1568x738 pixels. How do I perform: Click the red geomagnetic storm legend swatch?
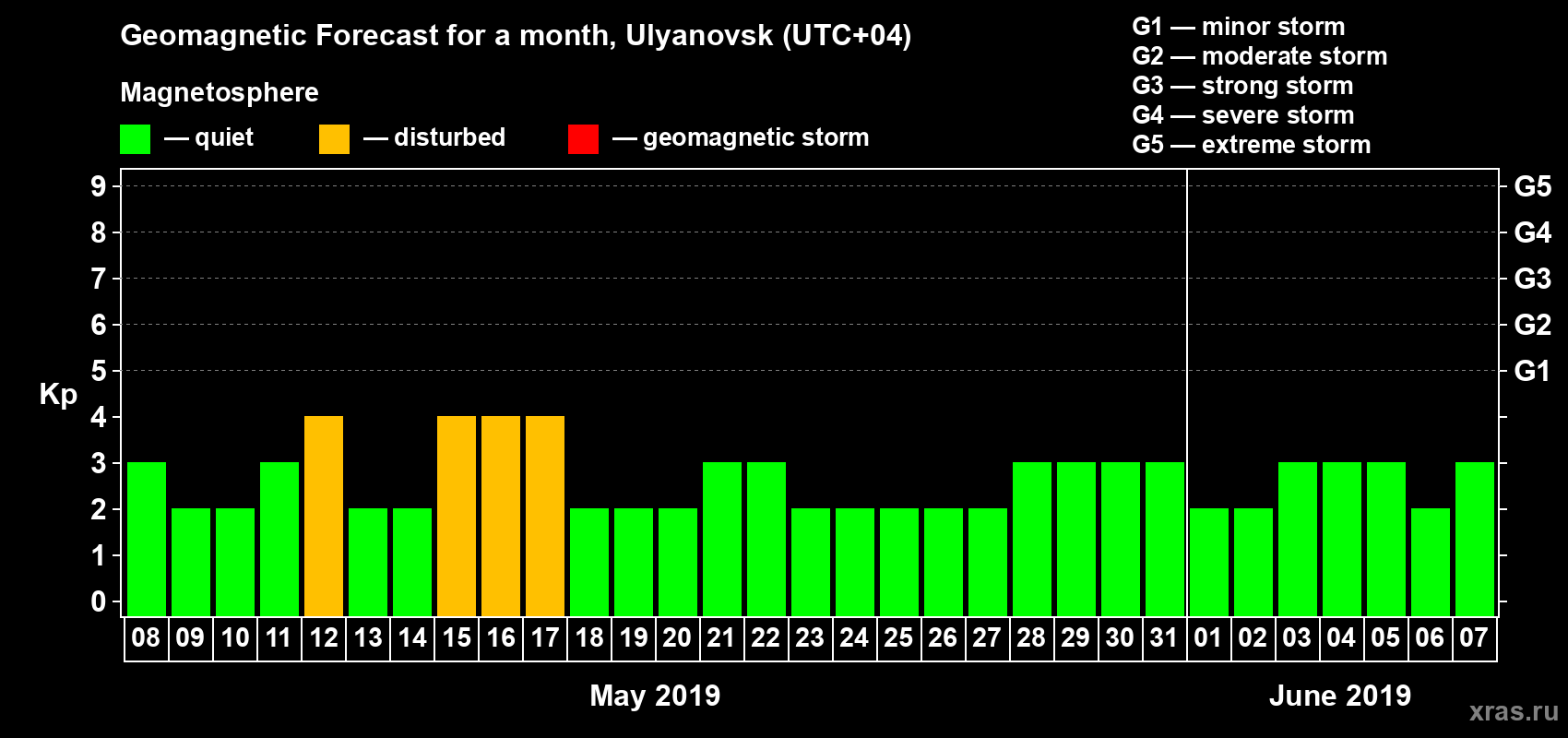(x=583, y=139)
